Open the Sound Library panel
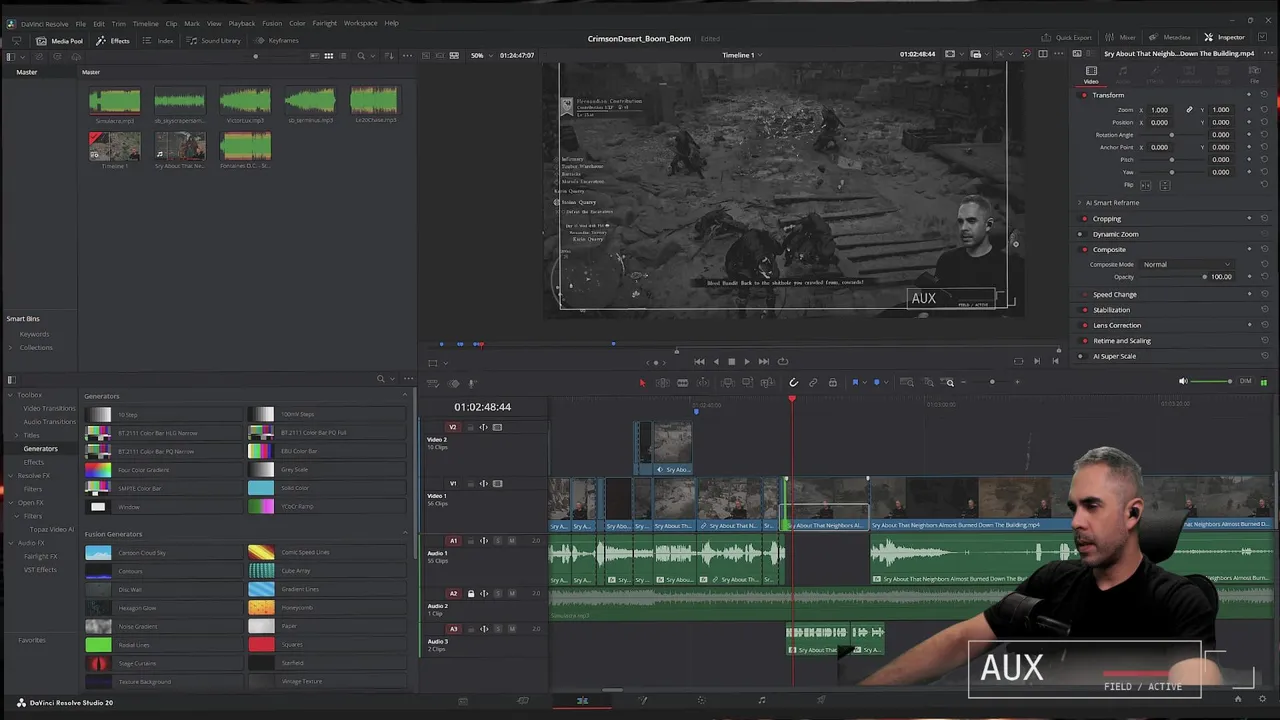Image resolution: width=1280 pixels, height=720 pixels. pos(214,41)
